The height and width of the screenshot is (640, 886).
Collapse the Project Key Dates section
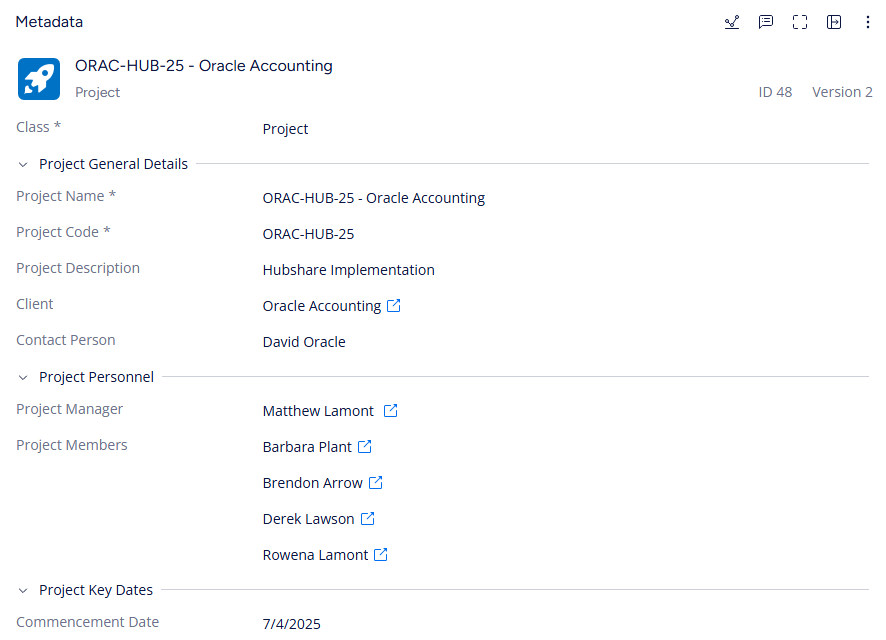[23, 590]
